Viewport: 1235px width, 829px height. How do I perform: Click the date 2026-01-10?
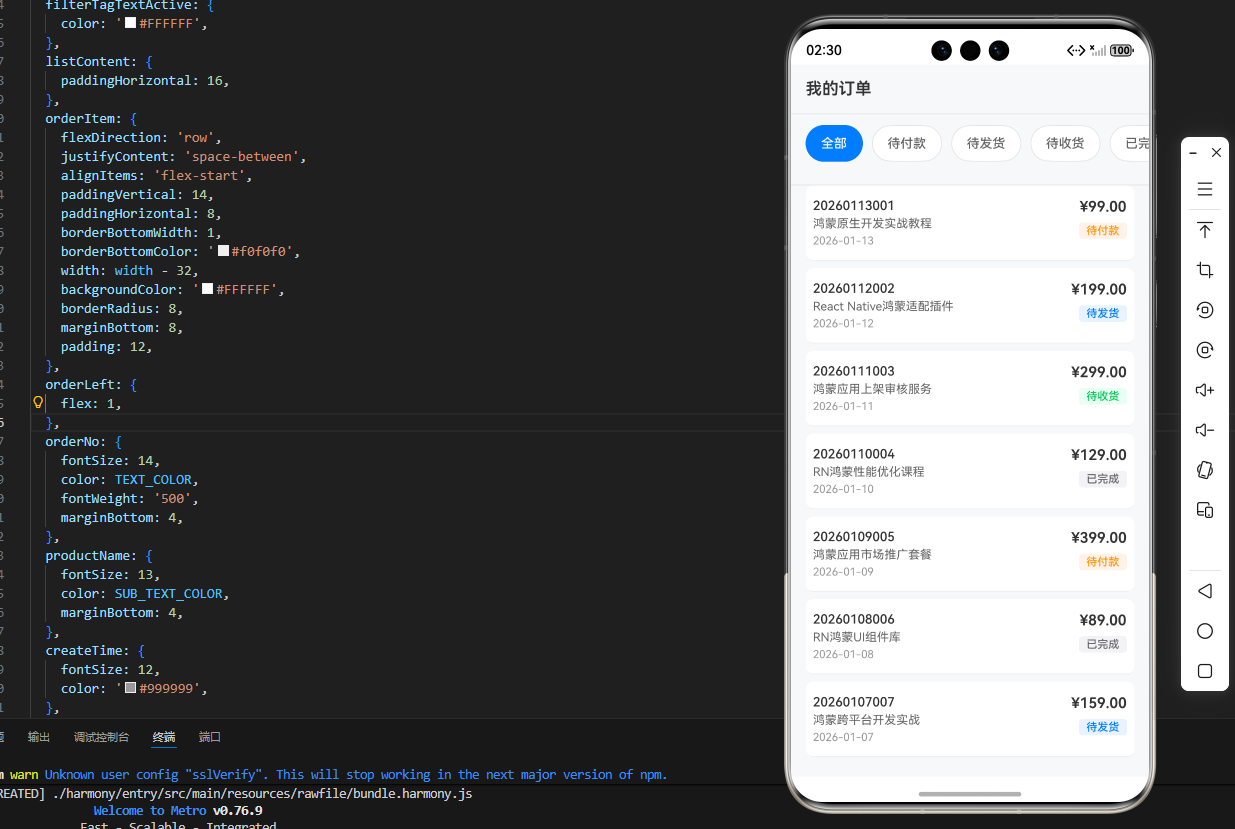(843, 489)
